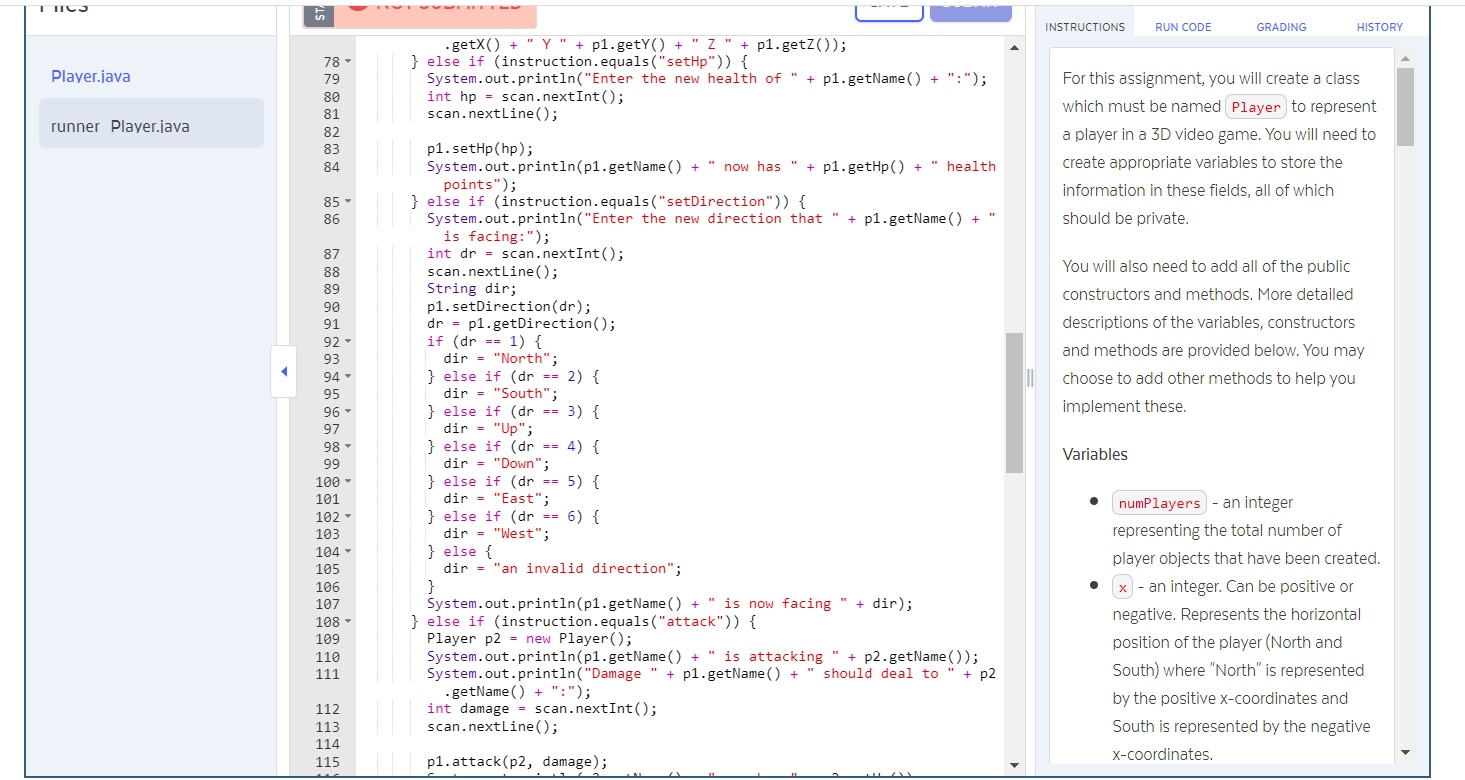Click the editor scrollbar up arrow

1014,45
